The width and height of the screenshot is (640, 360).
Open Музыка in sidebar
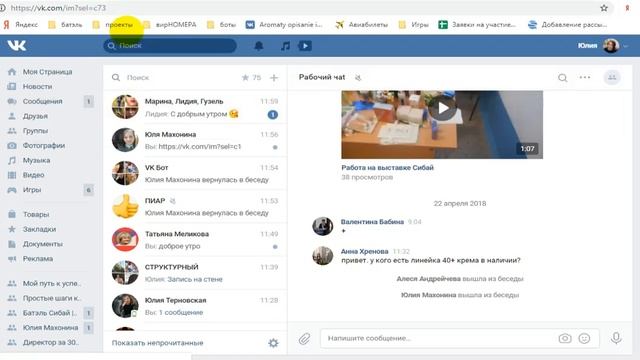tap(36, 160)
